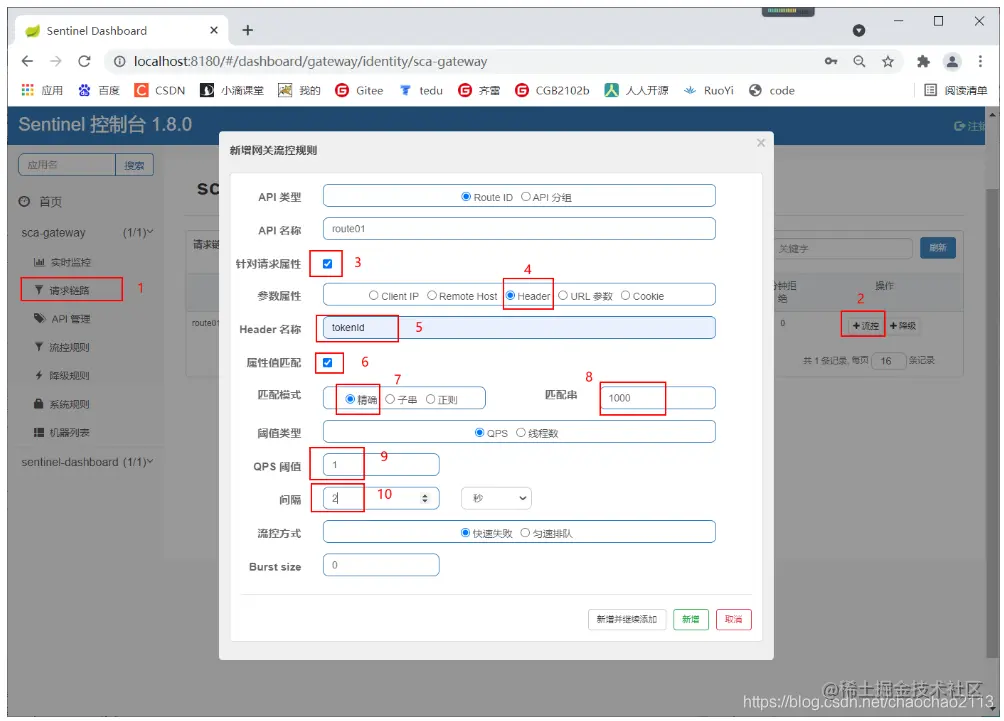Close the Sentinel Dashboard tab
This screenshot has width=1004, height=721.
tap(214, 30)
